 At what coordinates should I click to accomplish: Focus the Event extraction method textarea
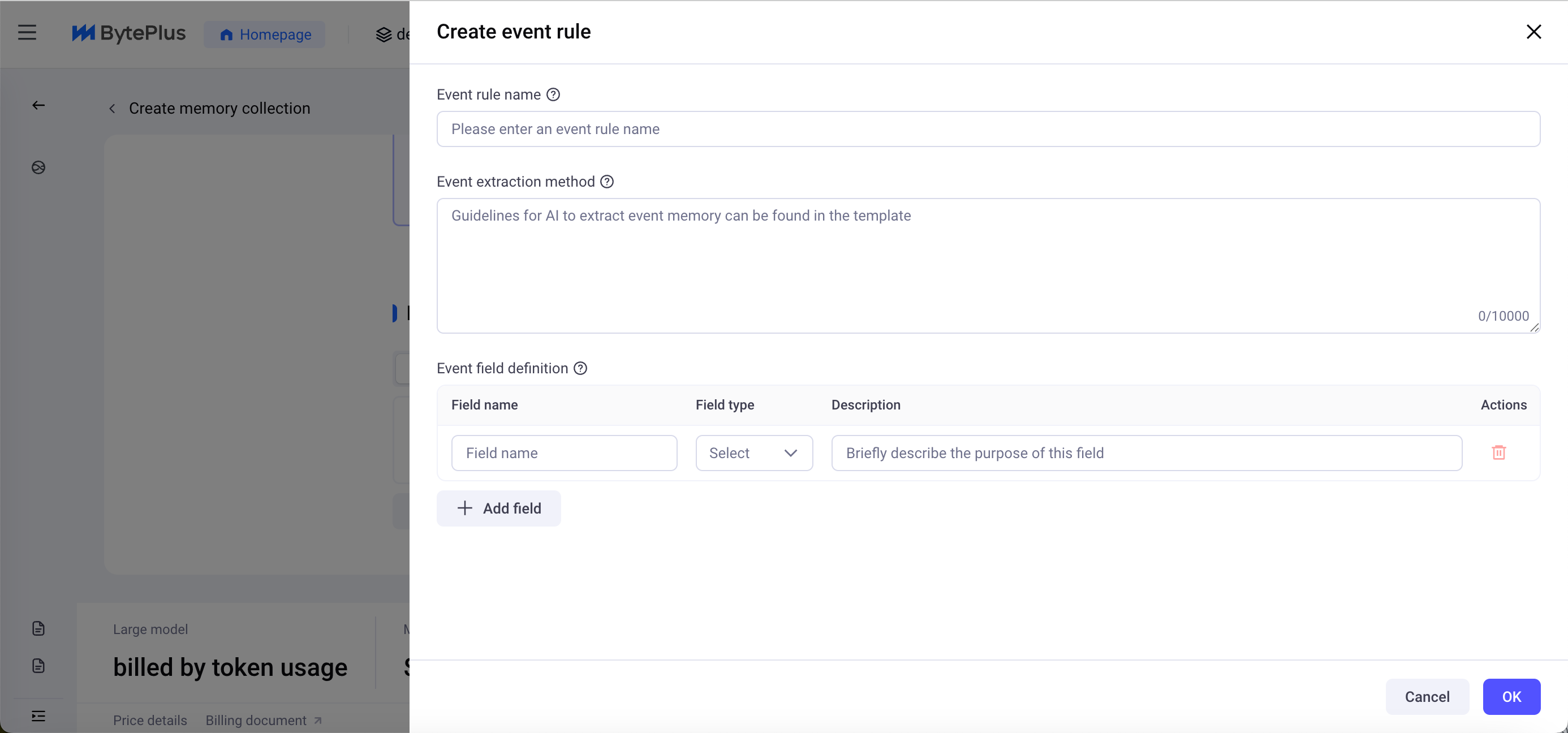pos(988,265)
